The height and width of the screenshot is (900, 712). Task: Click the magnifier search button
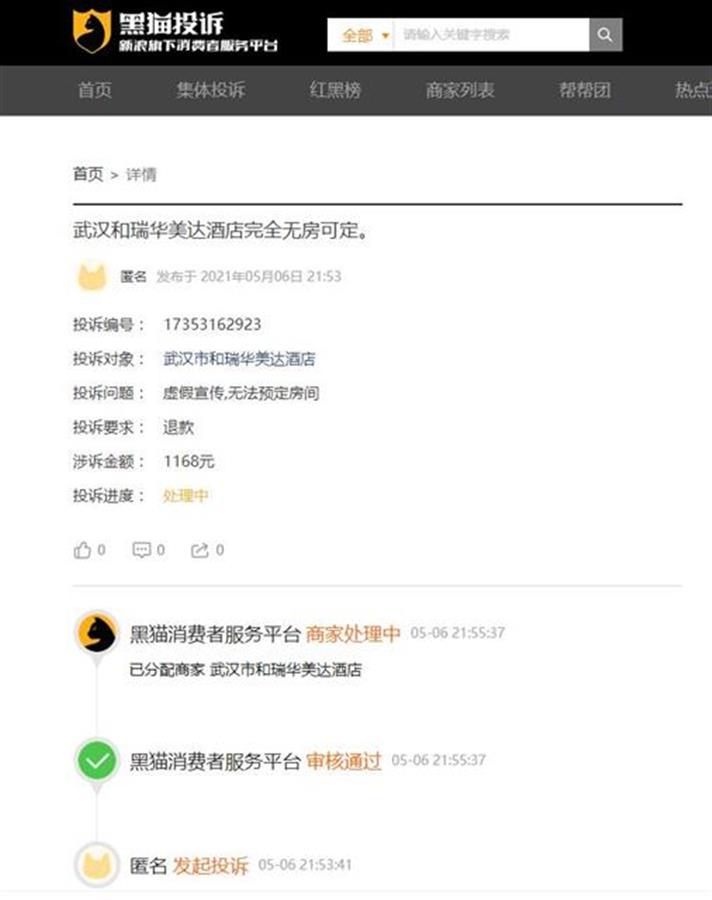click(x=605, y=34)
